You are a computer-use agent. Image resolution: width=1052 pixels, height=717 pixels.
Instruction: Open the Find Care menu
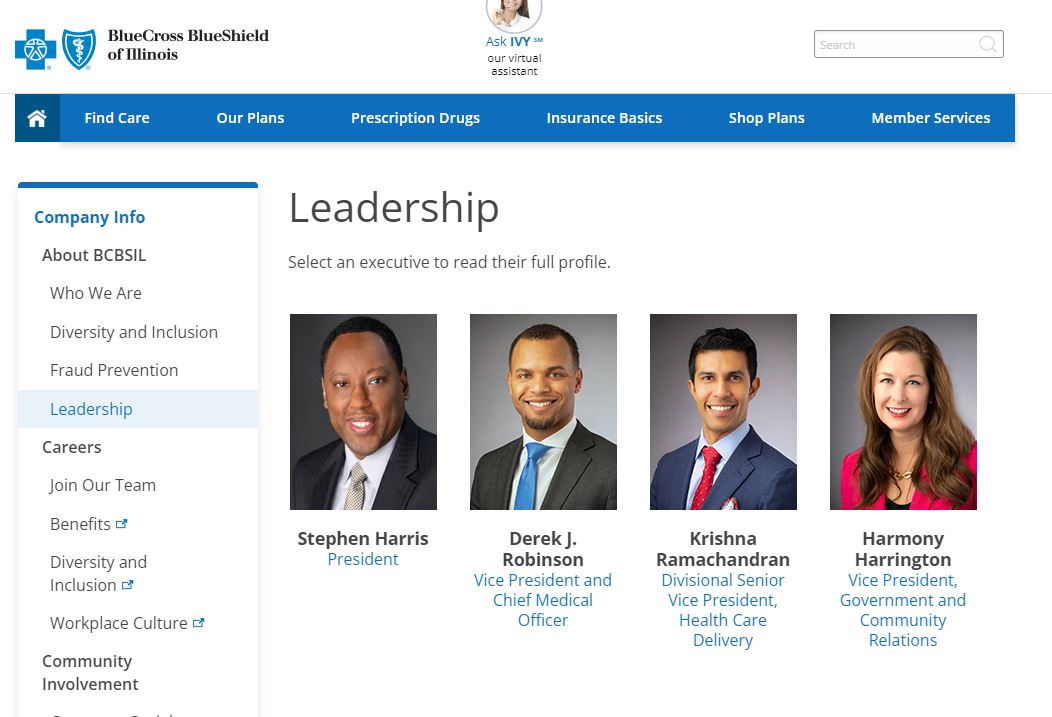coord(117,118)
